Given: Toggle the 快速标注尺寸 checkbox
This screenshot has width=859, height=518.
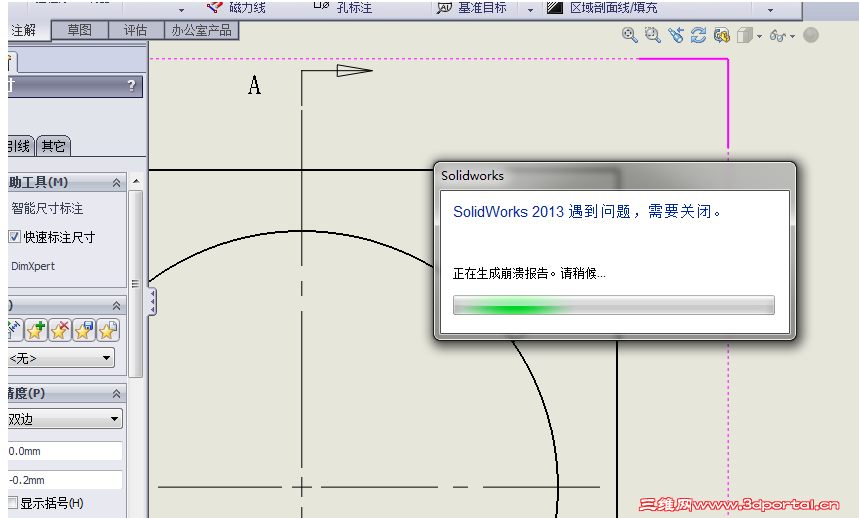Looking at the screenshot, I should tap(15, 237).
